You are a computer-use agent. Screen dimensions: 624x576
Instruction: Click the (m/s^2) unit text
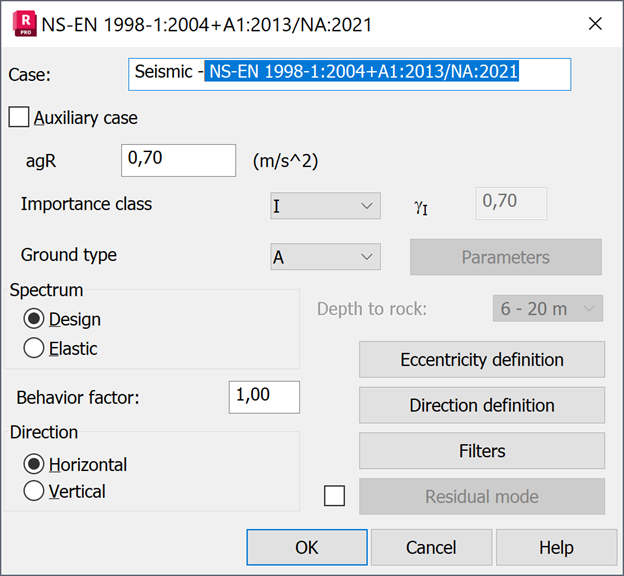click(286, 161)
